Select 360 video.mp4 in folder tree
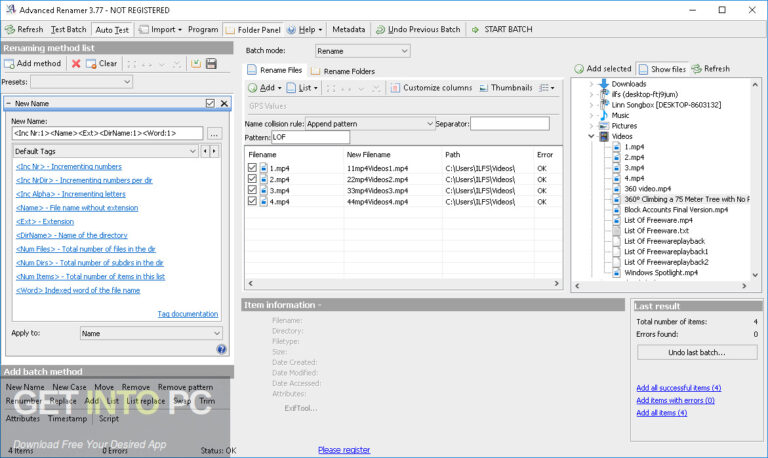Screen dimensions: 768x458 pos(648,189)
